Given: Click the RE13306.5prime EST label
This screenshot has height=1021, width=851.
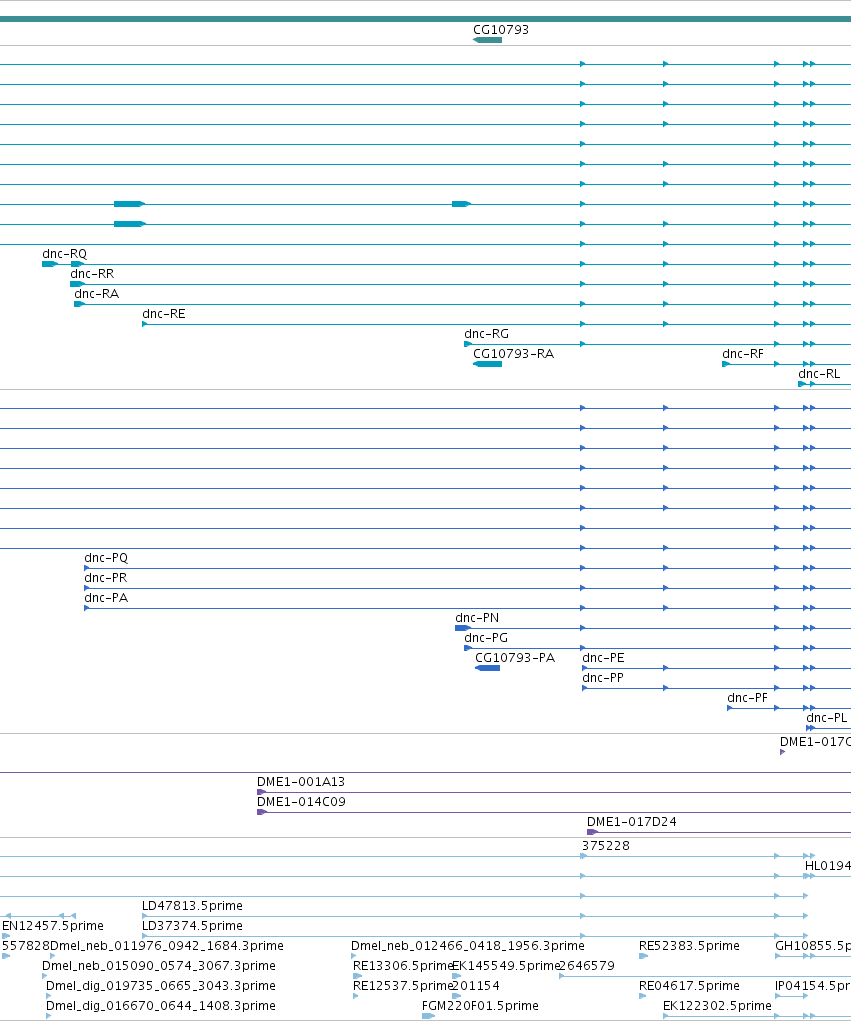Looking at the screenshot, I should pyautogui.click(x=402, y=966).
